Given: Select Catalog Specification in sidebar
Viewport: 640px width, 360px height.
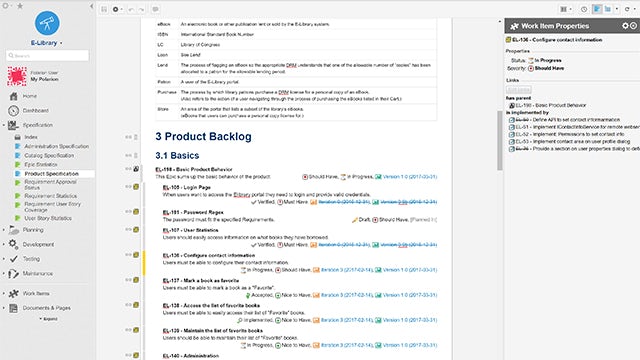Looking at the screenshot, I should [x=49, y=156].
